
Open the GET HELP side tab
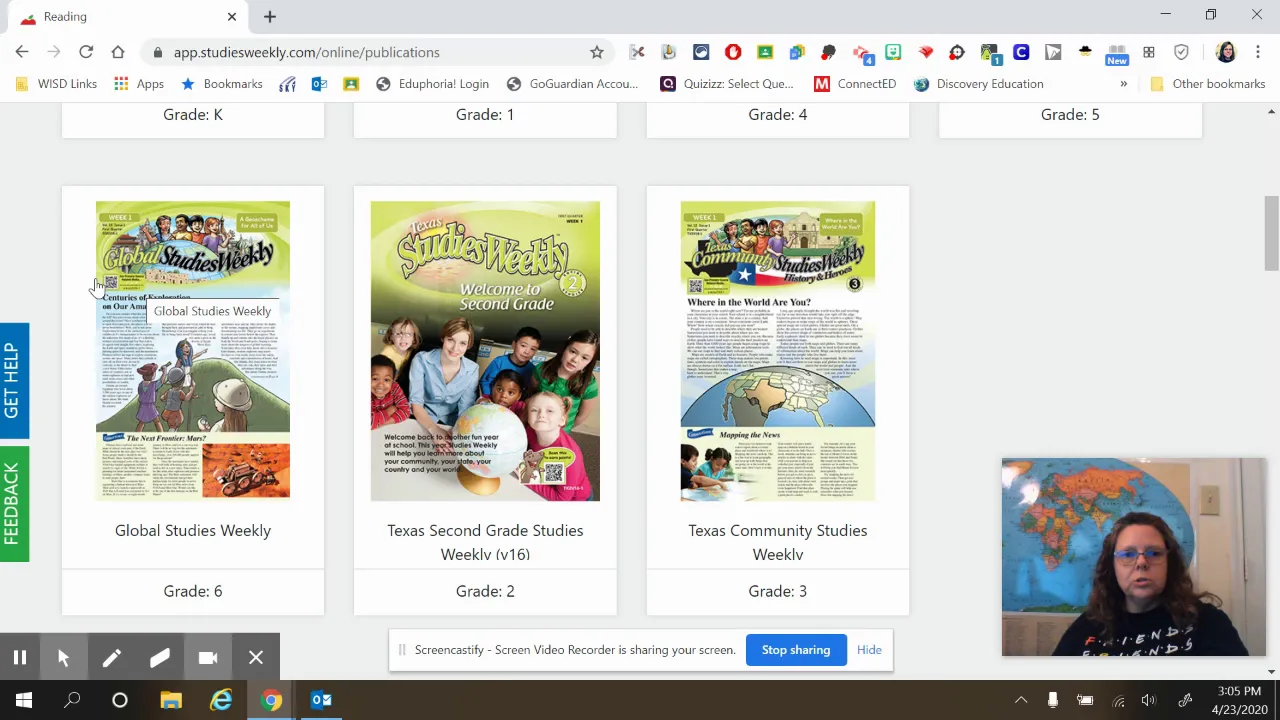click(12, 380)
